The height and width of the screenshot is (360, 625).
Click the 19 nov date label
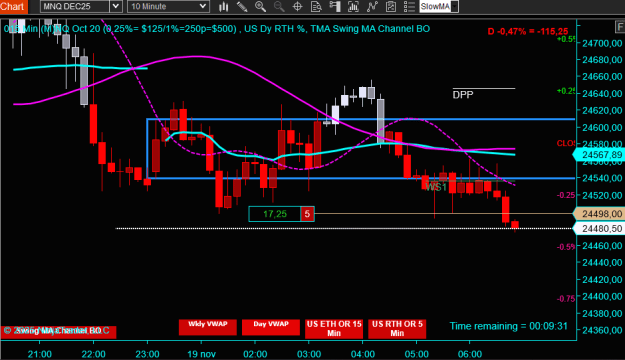201,354
